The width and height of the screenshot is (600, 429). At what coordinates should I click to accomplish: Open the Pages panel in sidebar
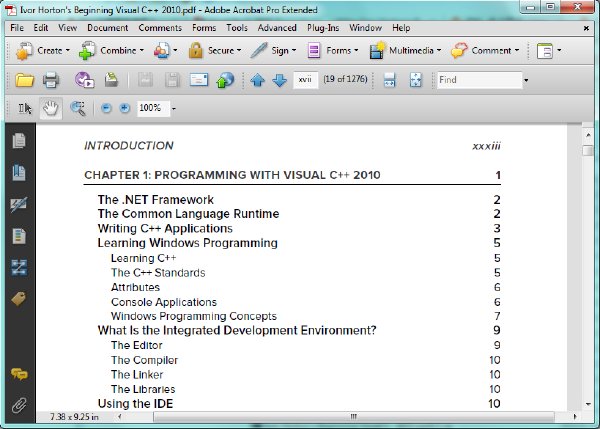coord(19,141)
